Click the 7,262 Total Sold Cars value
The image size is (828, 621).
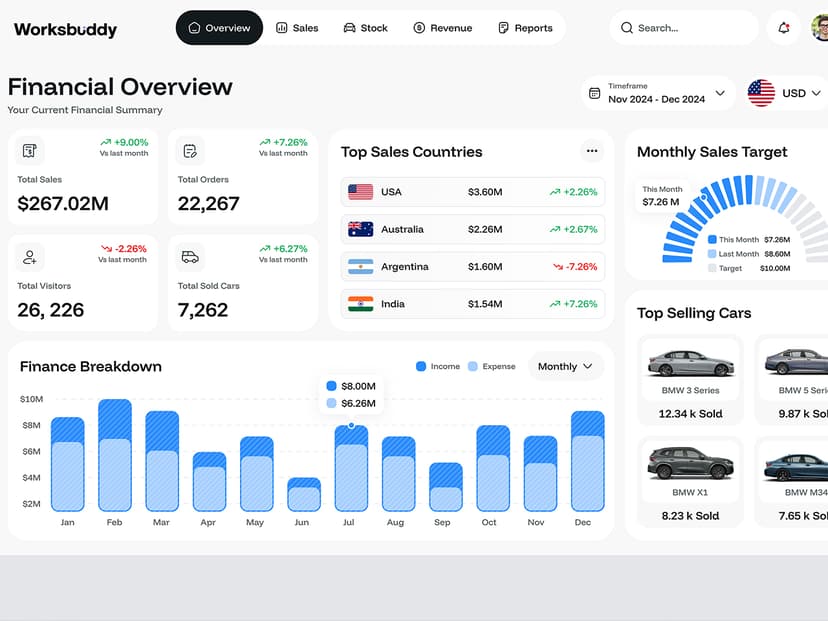(203, 310)
